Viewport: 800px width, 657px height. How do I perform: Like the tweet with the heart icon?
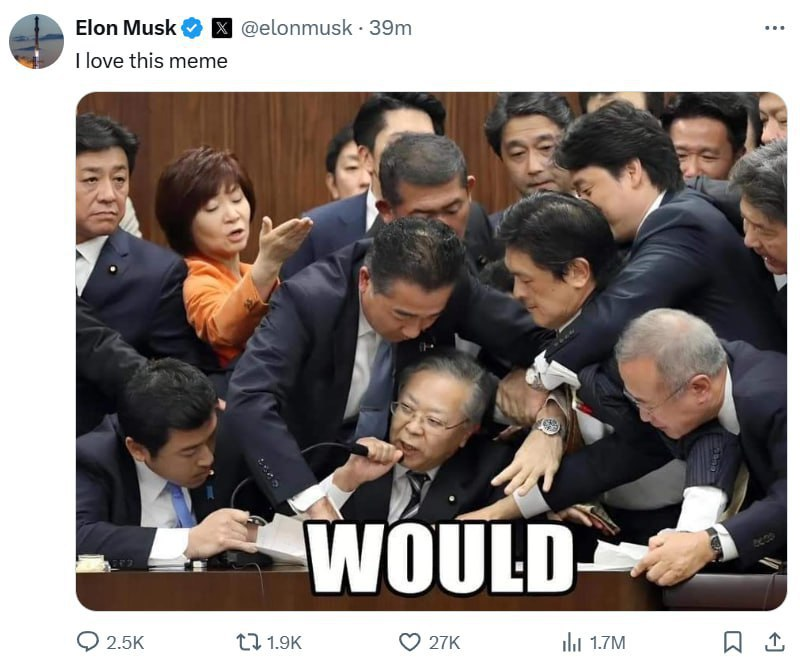[x=409, y=642]
